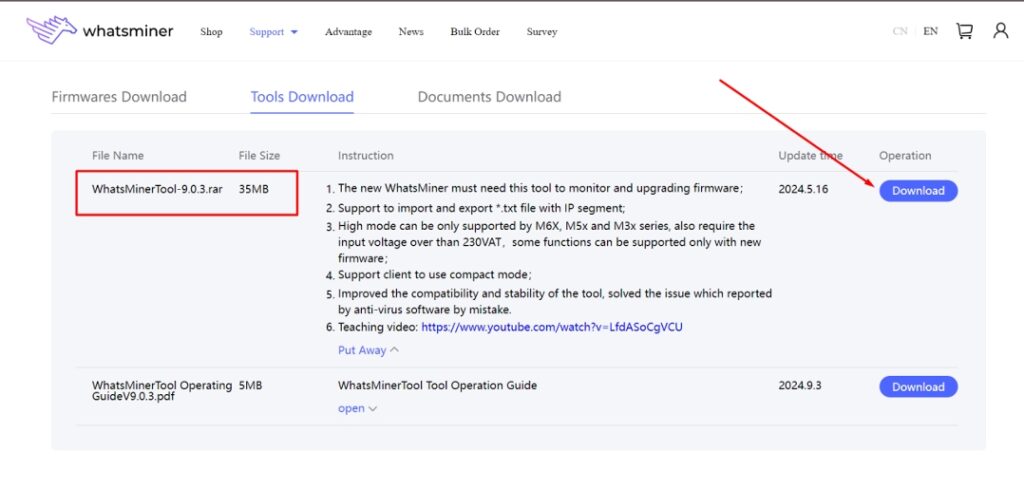Open the News menu item

[x=411, y=31]
